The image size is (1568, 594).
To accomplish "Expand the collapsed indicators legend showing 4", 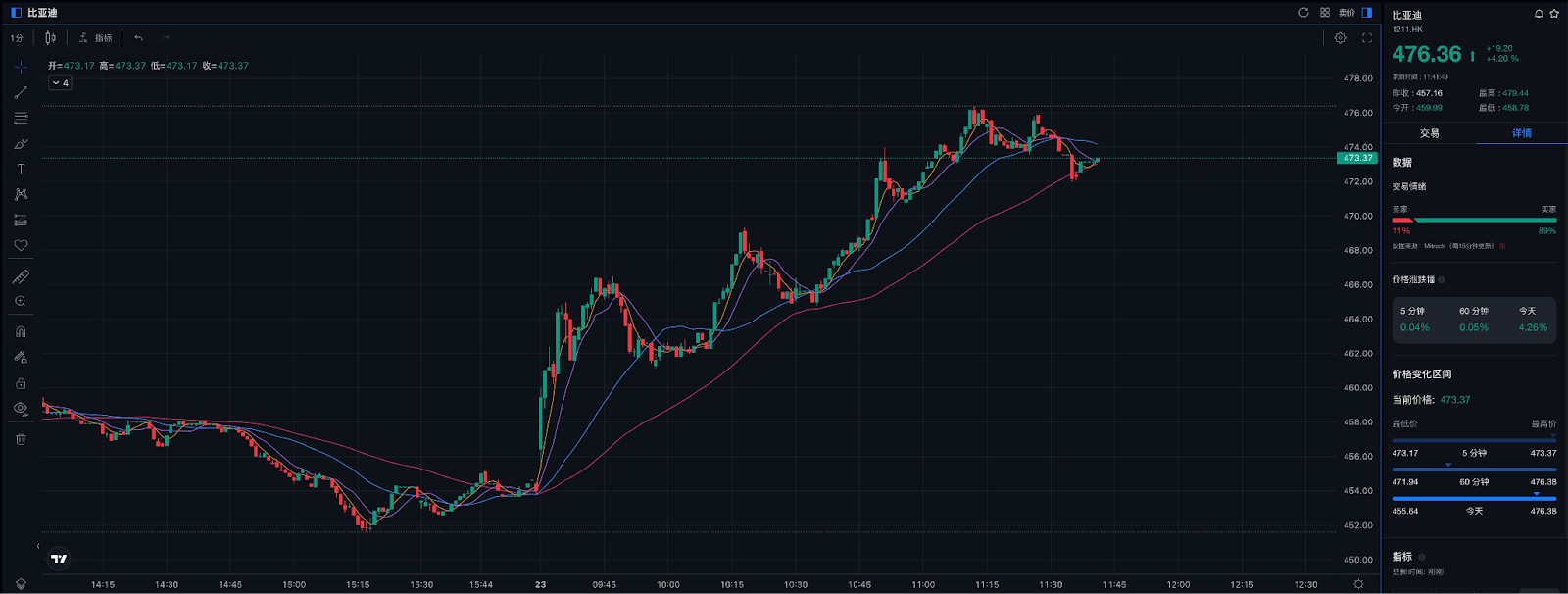I will click(x=60, y=83).
